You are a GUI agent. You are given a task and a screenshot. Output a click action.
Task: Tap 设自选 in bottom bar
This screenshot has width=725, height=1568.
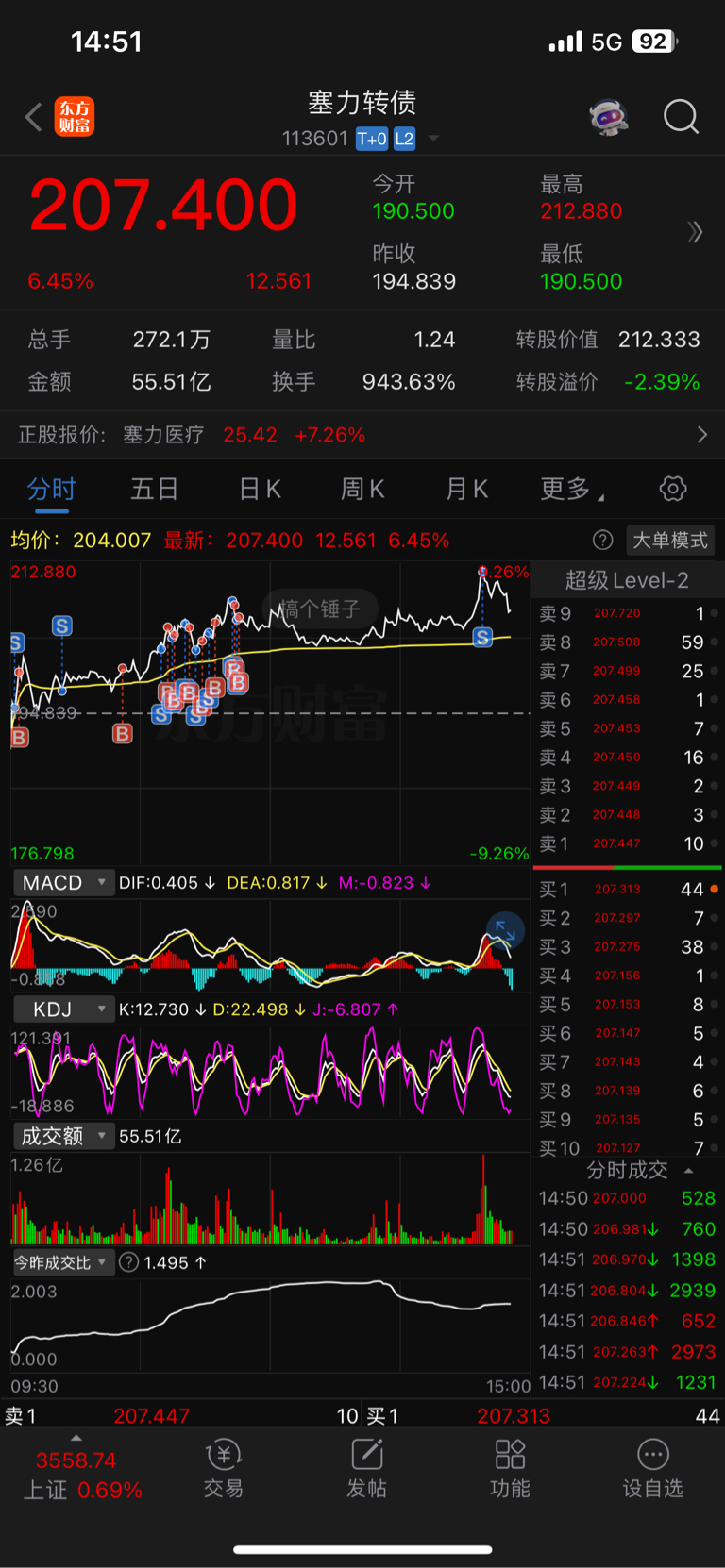[x=652, y=1469]
